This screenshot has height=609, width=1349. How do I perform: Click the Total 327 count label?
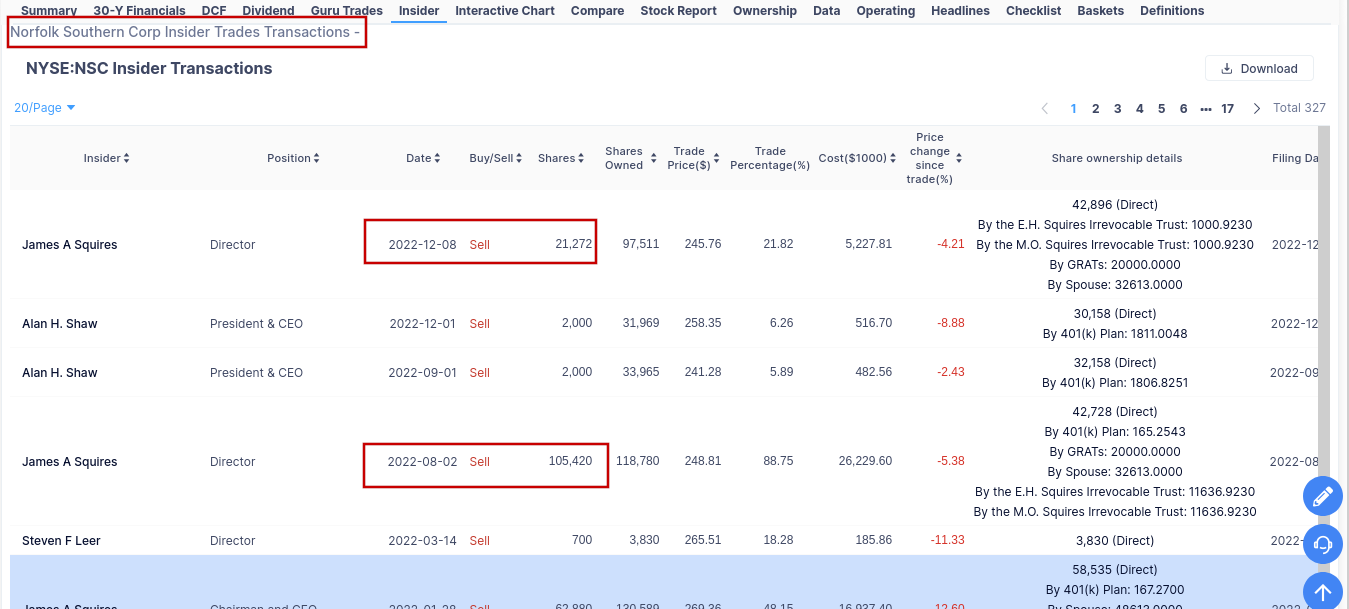point(1299,107)
